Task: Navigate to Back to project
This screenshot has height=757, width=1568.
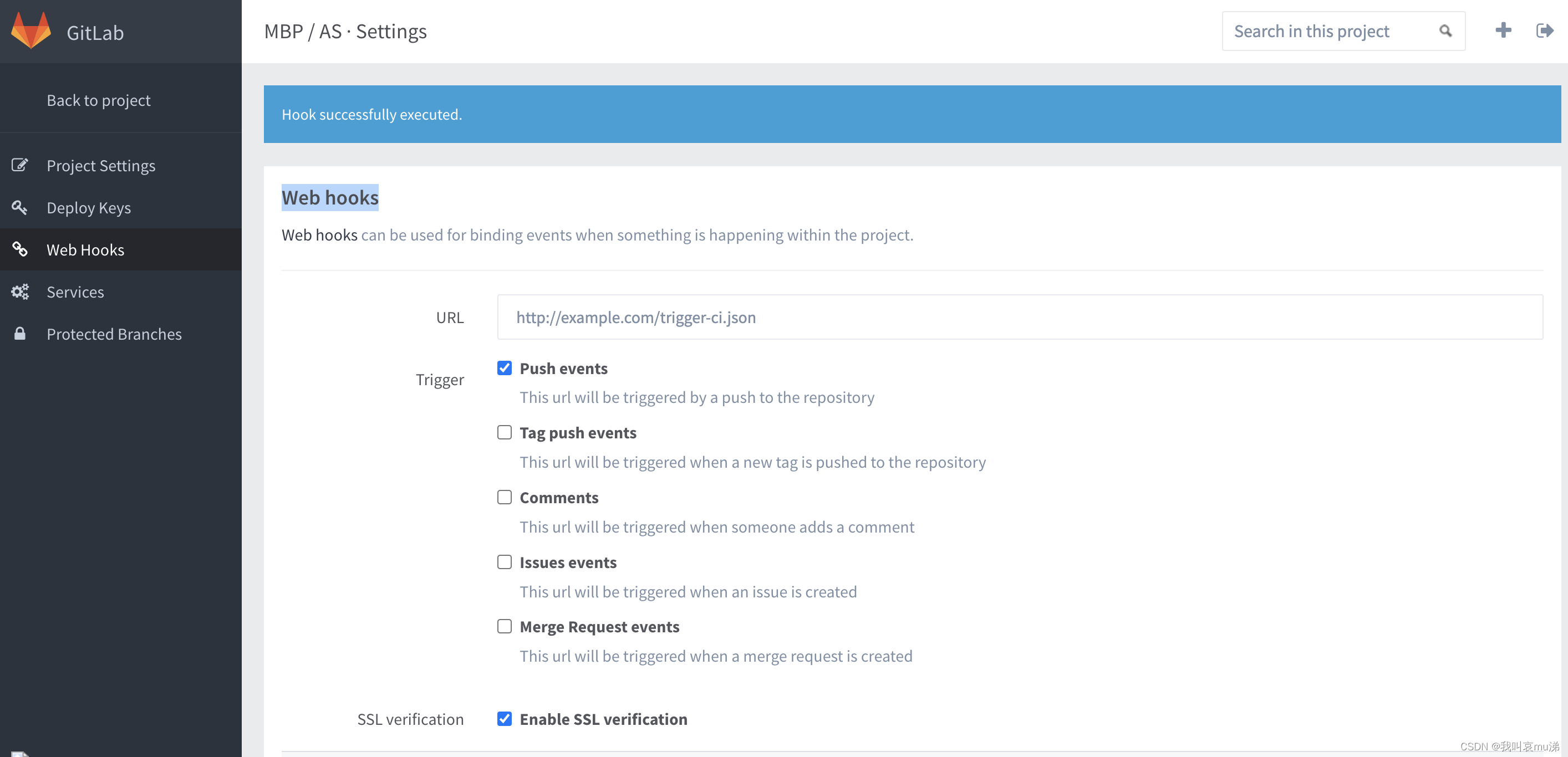Action: click(98, 100)
